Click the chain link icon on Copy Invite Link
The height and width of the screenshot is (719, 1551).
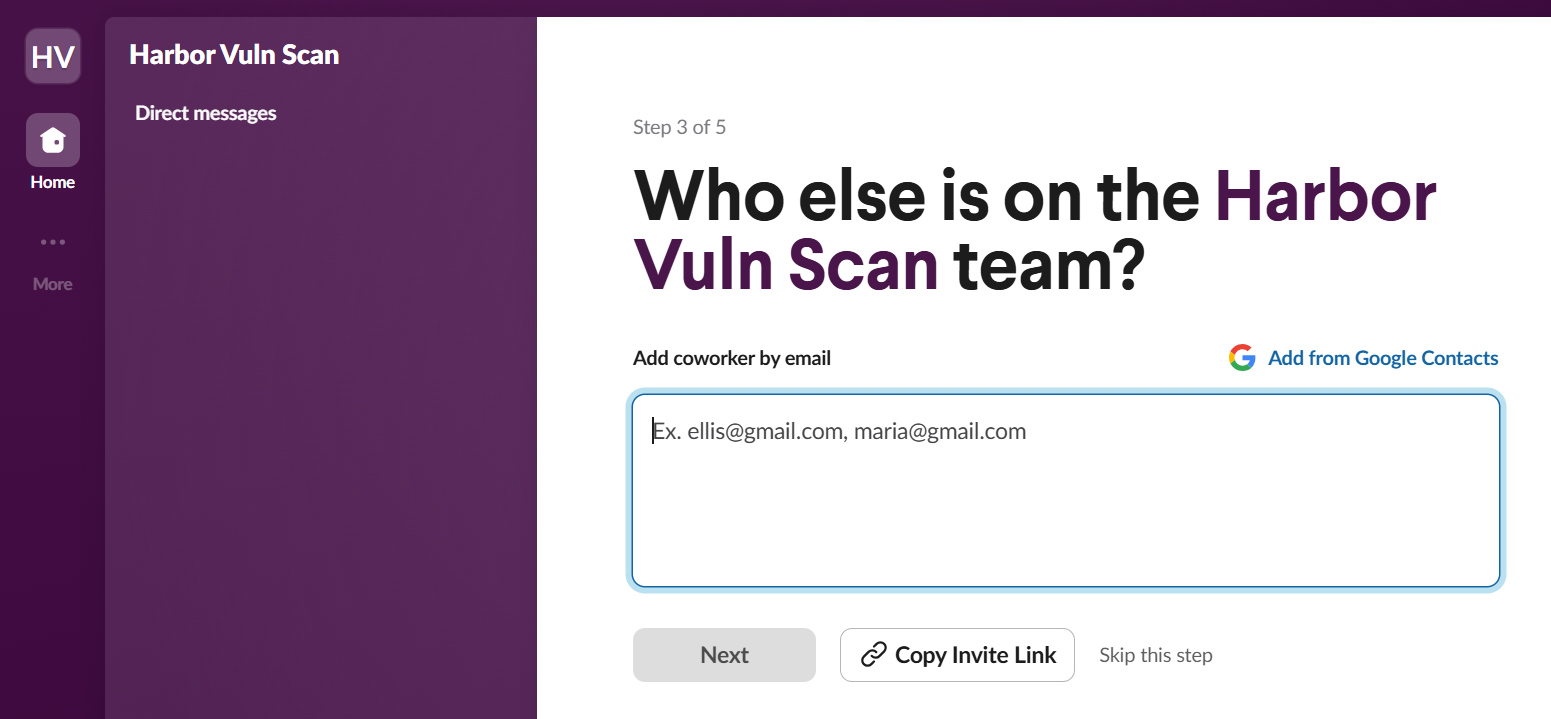(x=874, y=655)
